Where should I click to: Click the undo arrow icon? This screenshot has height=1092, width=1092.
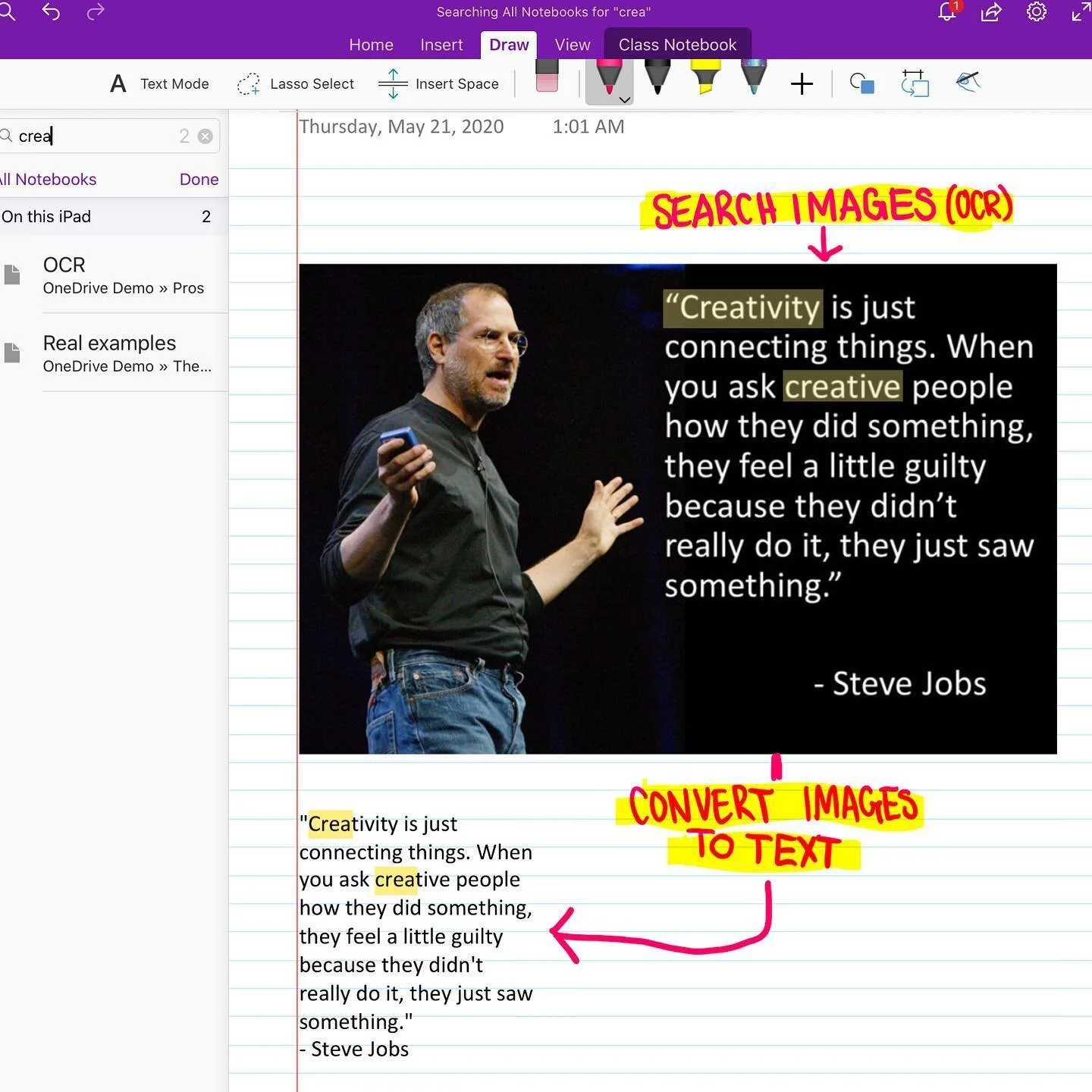[x=51, y=11]
